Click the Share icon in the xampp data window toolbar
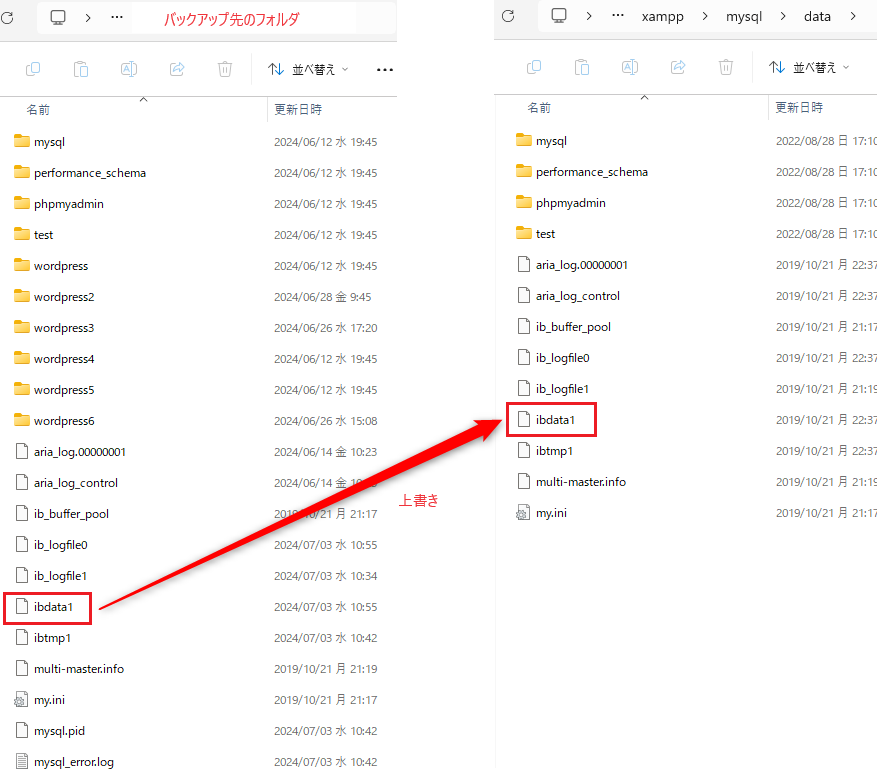 (x=678, y=67)
